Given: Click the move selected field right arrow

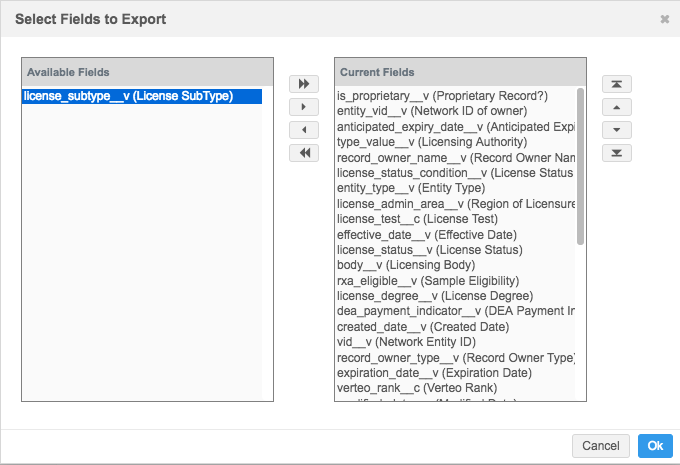Looking at the screenshot, I should (x=303, y=106).
